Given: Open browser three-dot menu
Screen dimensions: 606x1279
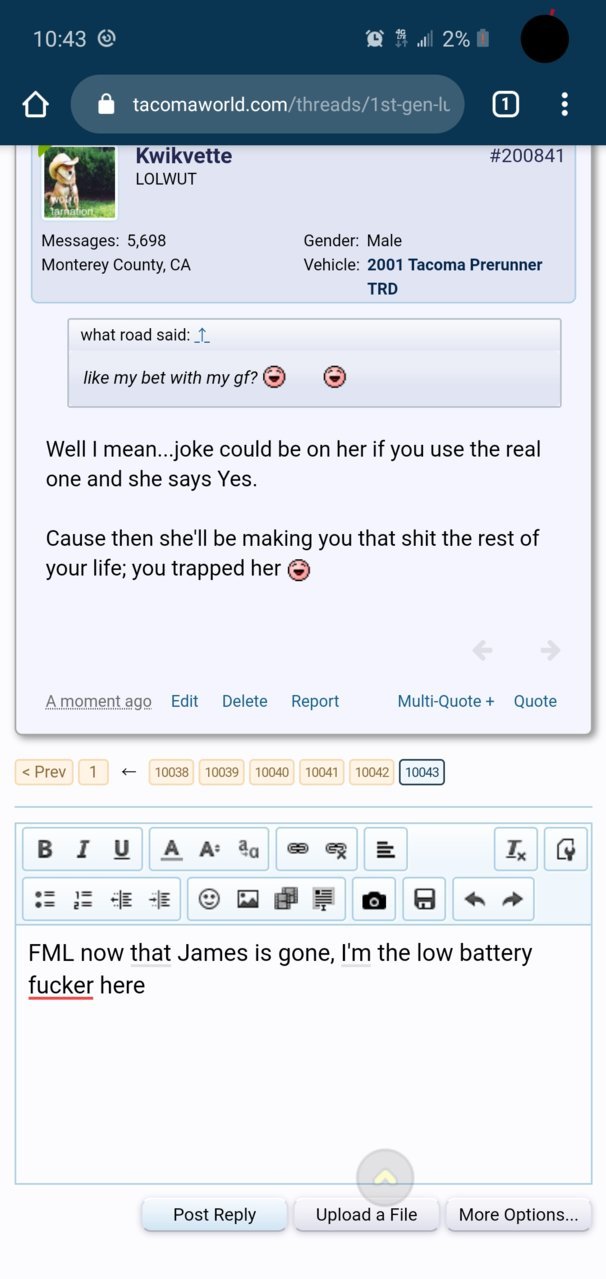Looking at the screenshot, I should (x=564, y=104).
